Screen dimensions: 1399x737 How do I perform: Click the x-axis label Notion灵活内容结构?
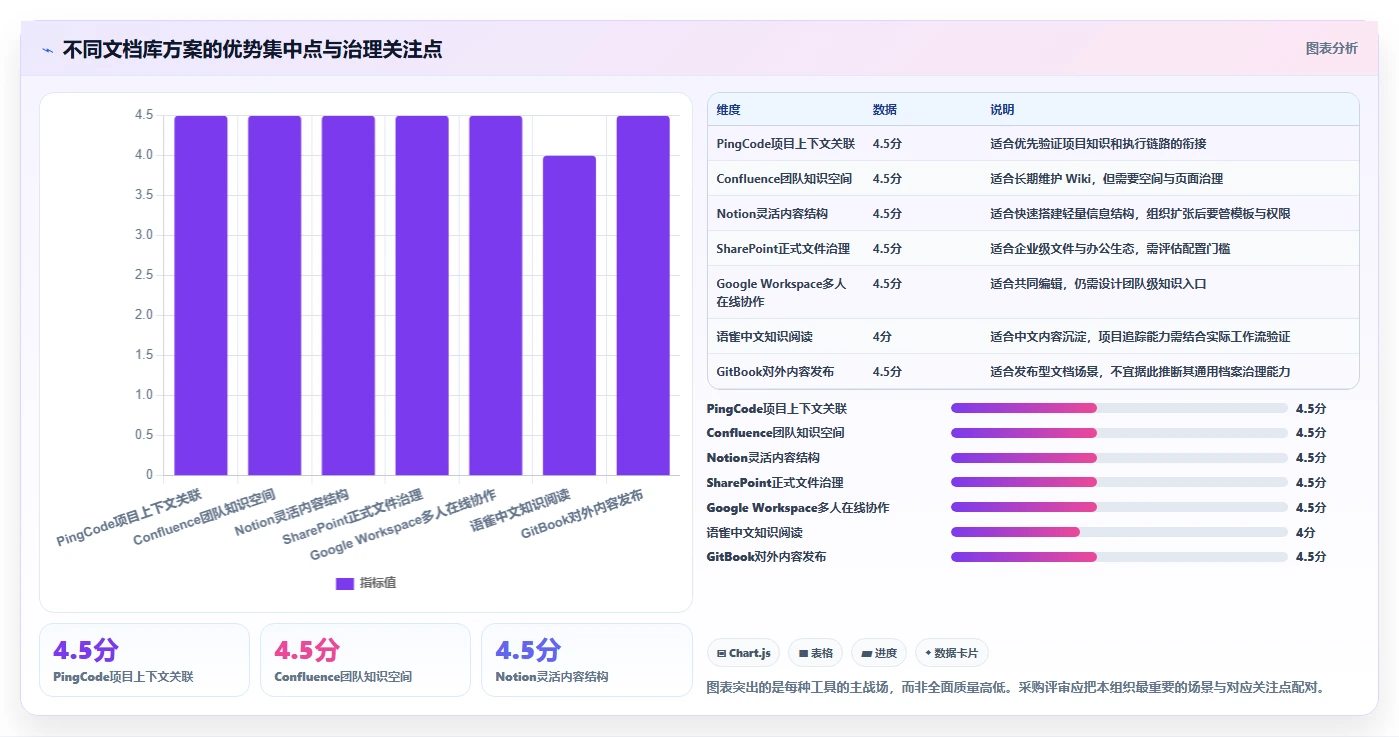point(291,512)
